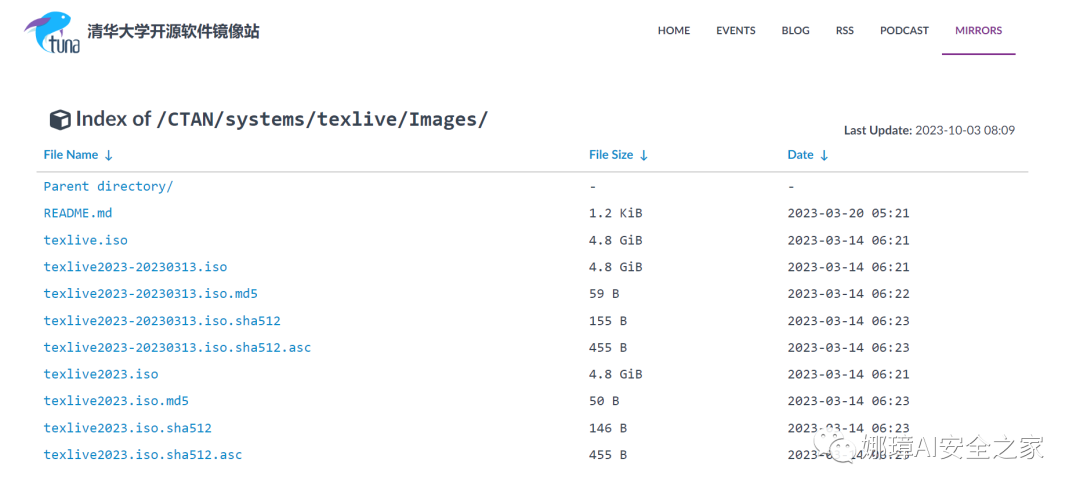Click the date 2023-03-14 06:22

(x=849, y=293)
